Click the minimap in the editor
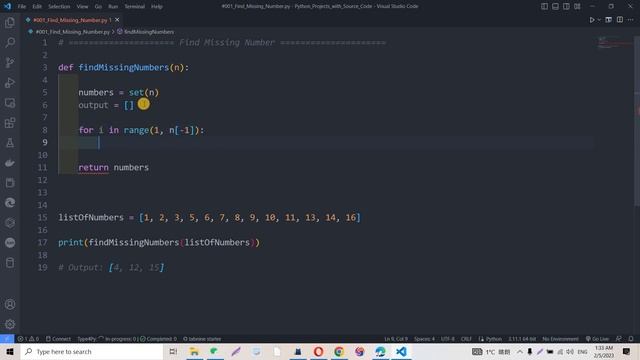This screenshot has height=360, width=640. (614, 42)
